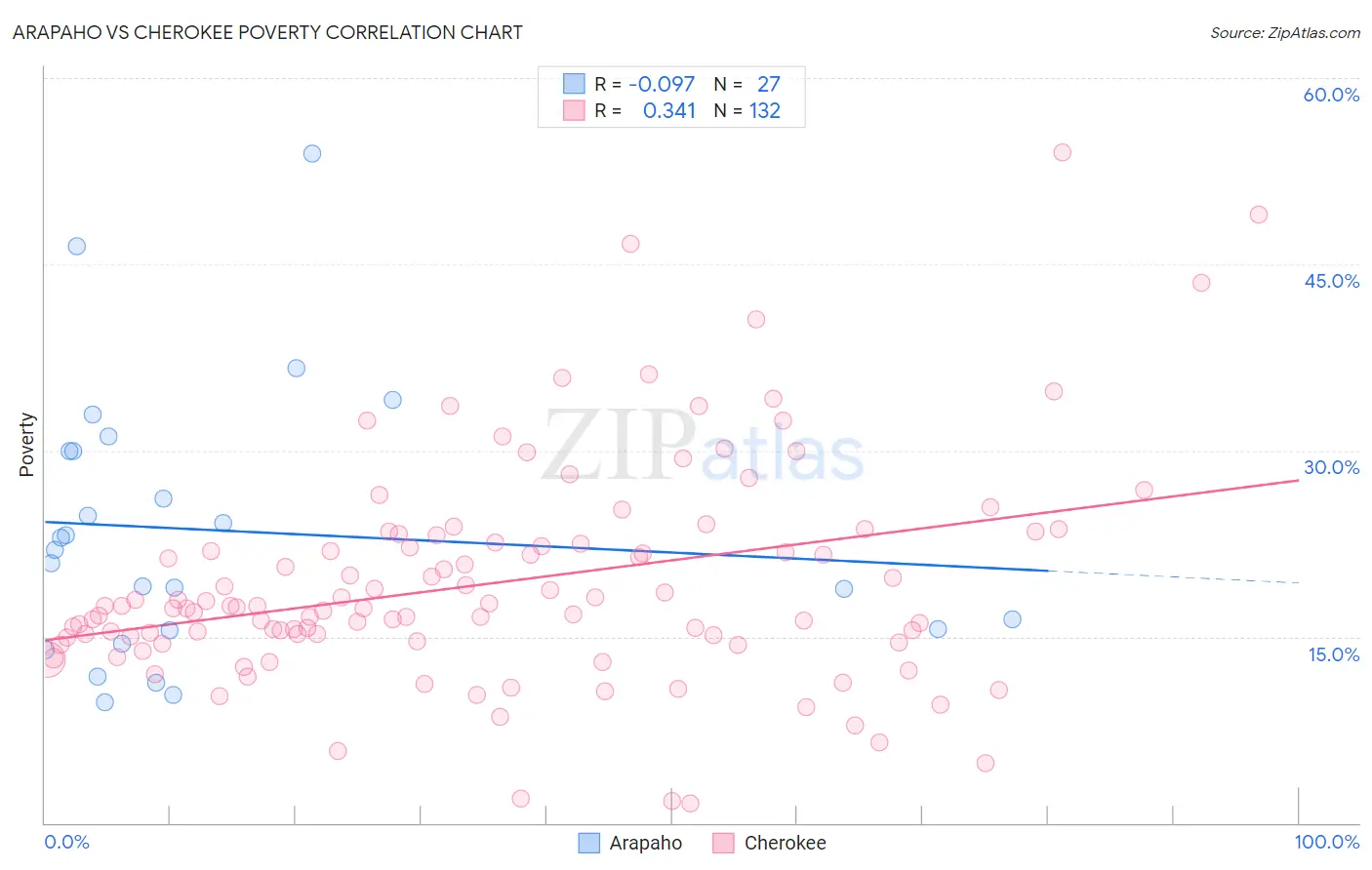1372x870 pixels.
Task: Click the 30.0% y-axis tick label
Action: 1331,467
